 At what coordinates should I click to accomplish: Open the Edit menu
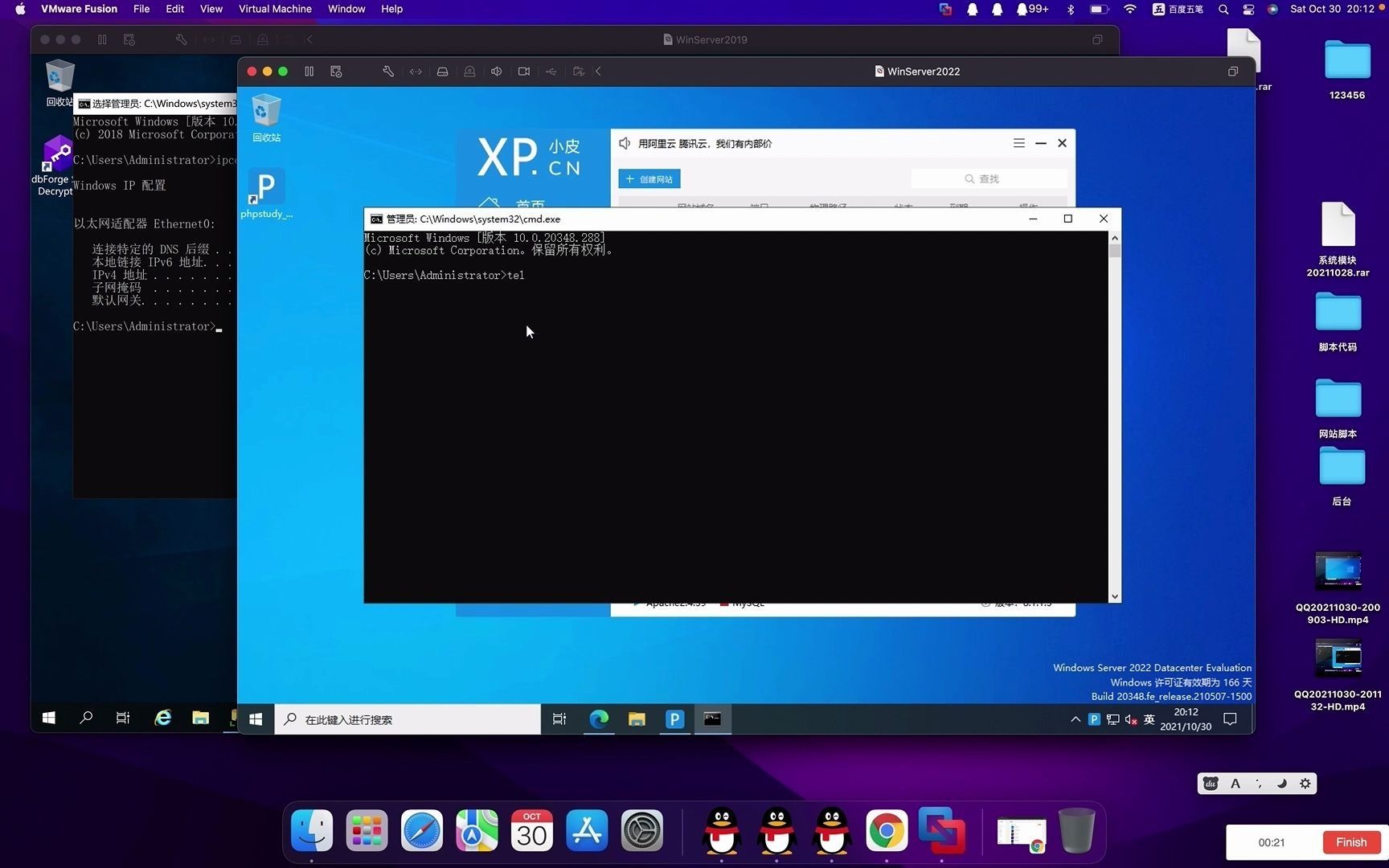coord(174,9)
